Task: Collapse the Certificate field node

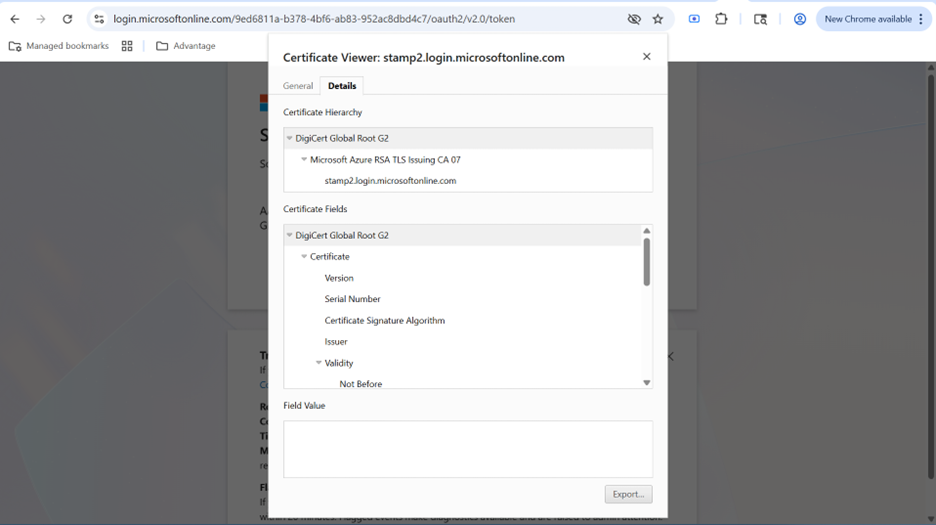Action: 304,256
